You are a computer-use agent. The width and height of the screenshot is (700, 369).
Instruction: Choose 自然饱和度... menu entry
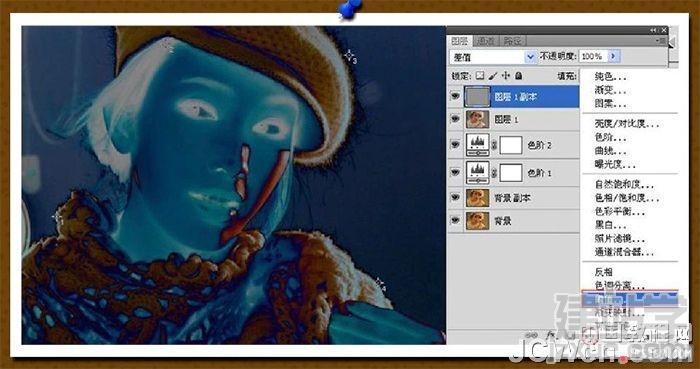click(624, 184)
